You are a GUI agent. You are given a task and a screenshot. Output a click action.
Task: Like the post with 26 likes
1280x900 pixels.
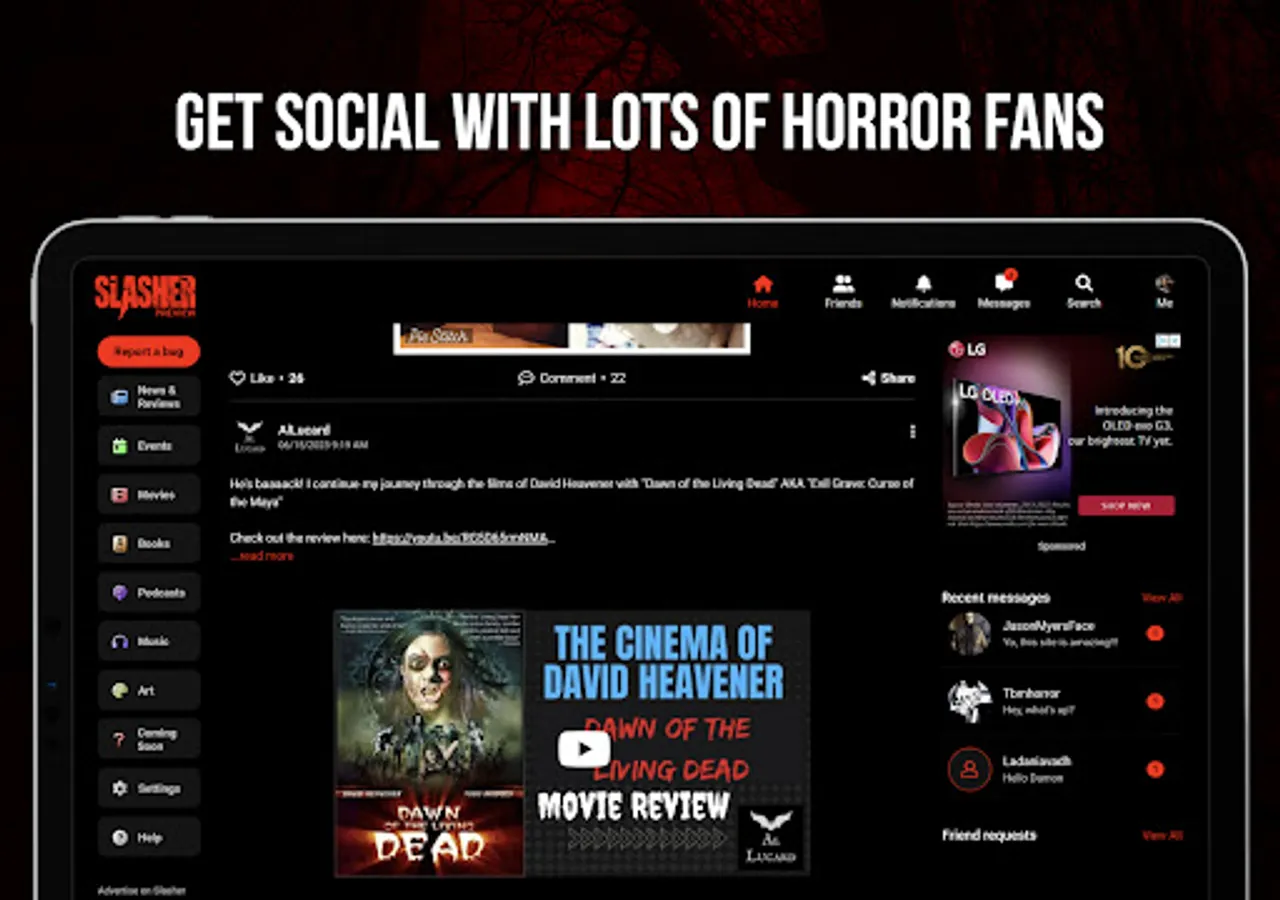(266, 378)
